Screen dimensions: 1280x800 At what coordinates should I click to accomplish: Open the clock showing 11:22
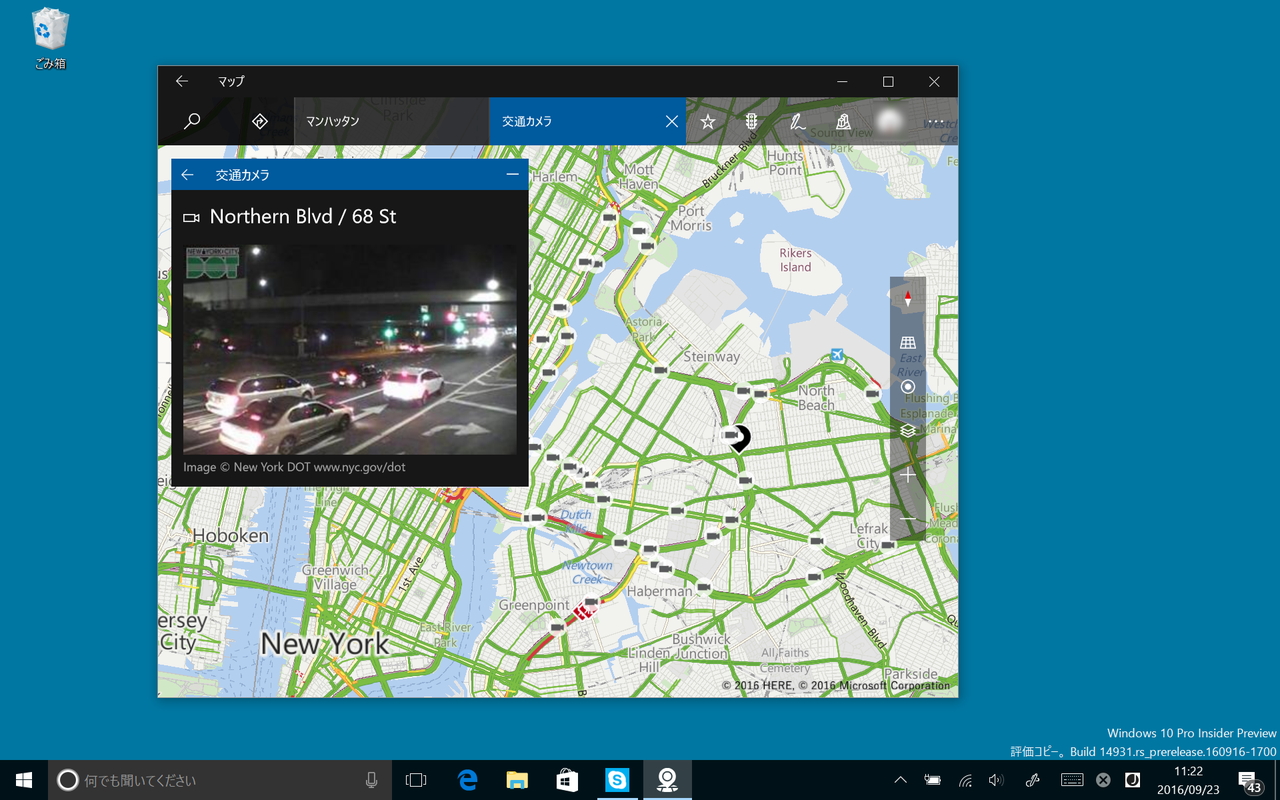click(1188, 780)
